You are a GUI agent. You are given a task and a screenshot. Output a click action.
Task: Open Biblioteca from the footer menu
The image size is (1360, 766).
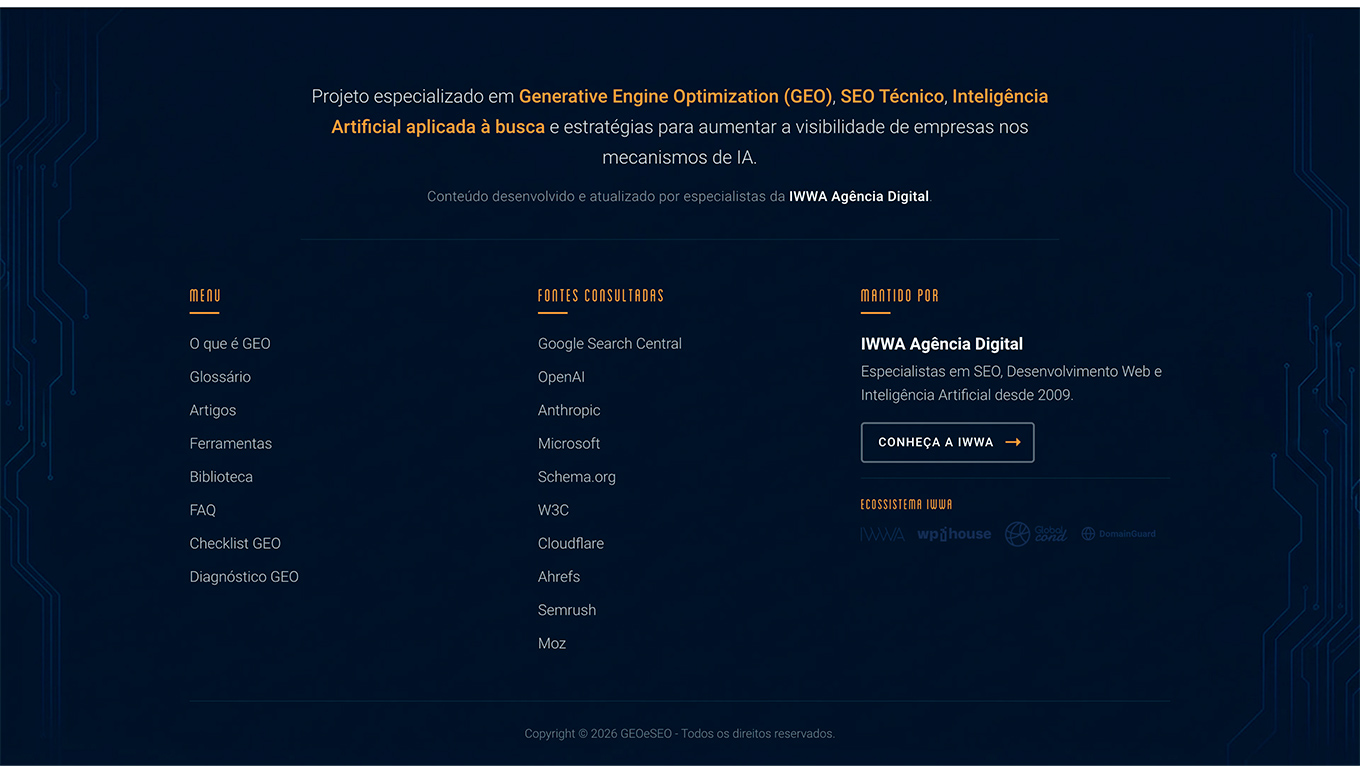(221, 477)
